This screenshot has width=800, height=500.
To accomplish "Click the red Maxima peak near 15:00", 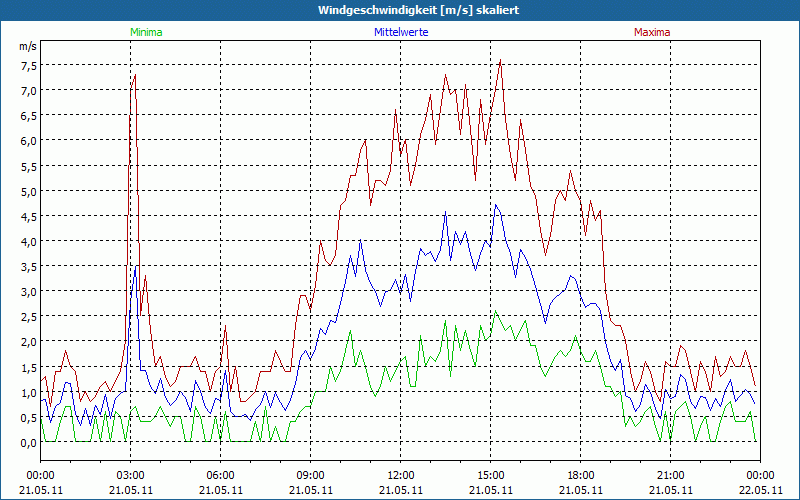I will [x=501, y=60].
